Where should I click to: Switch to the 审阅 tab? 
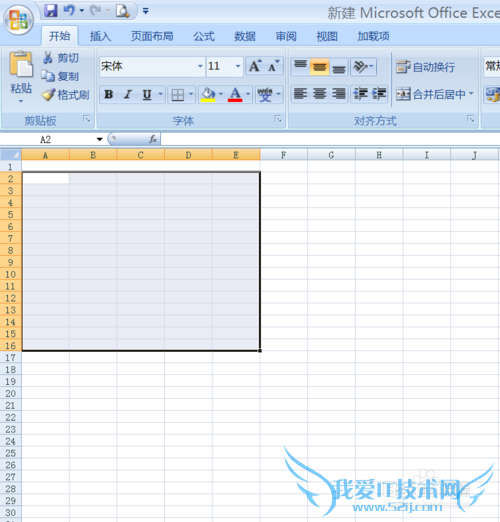(286, 36)
